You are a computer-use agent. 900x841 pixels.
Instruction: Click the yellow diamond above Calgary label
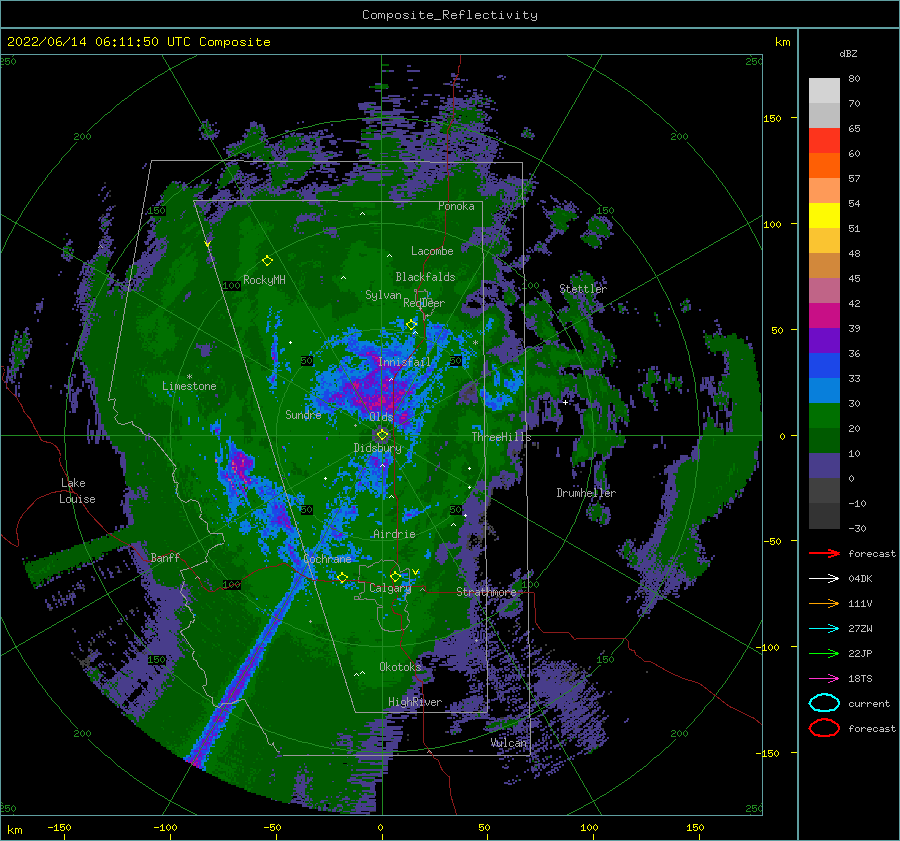395,576
